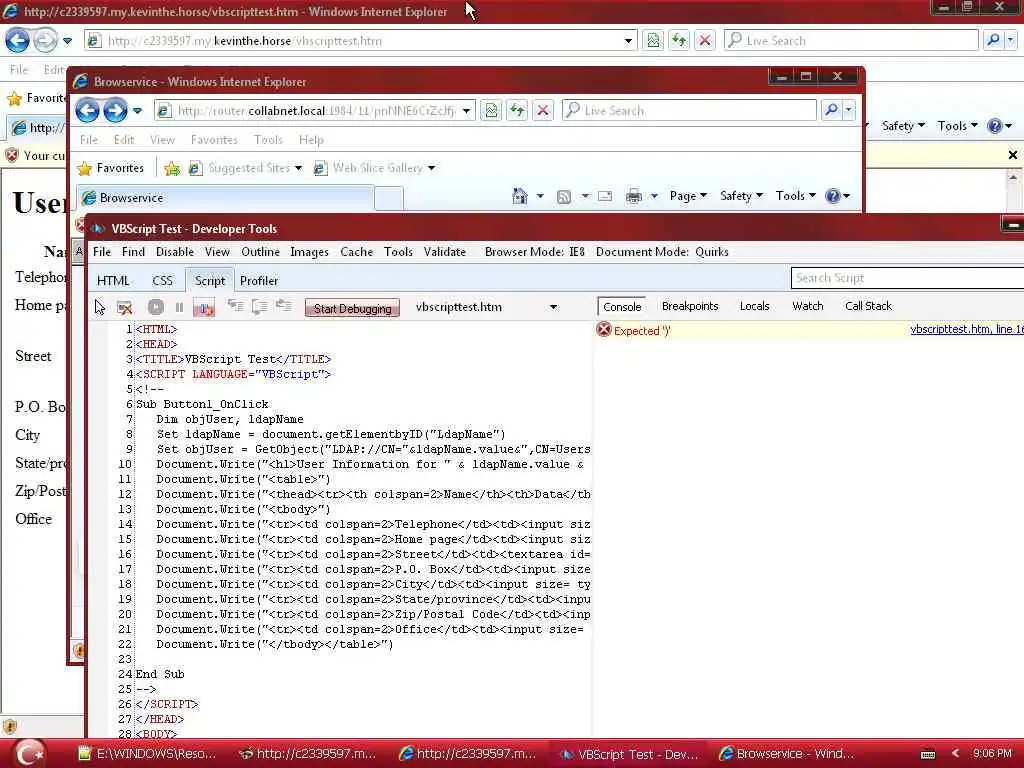The height and width of the screenshot is (768, 1024).
Task: Click the continue debugging play icon
Action: 155,307
